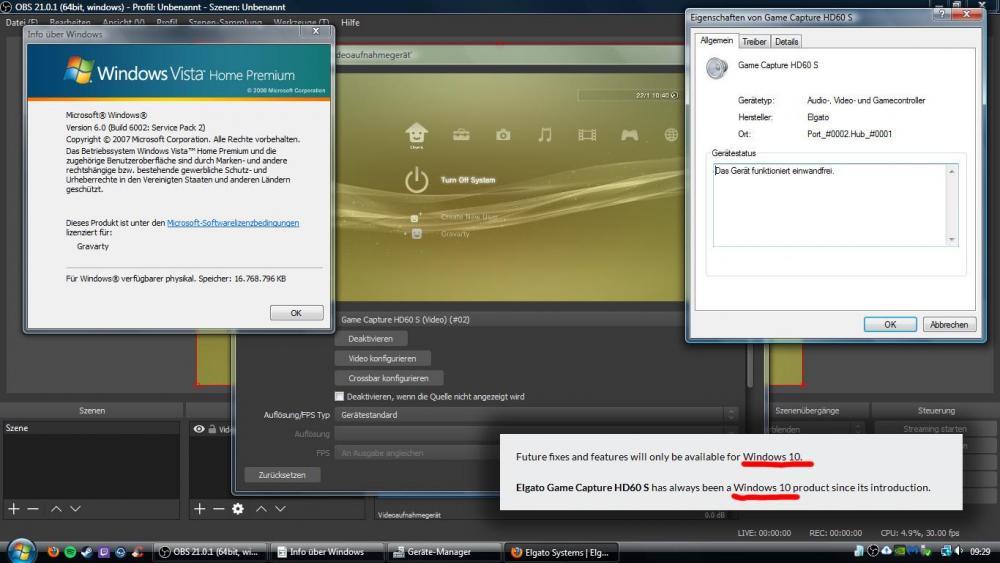
Task: Toggle source visibility eye icon
Action: pos(199,429)
